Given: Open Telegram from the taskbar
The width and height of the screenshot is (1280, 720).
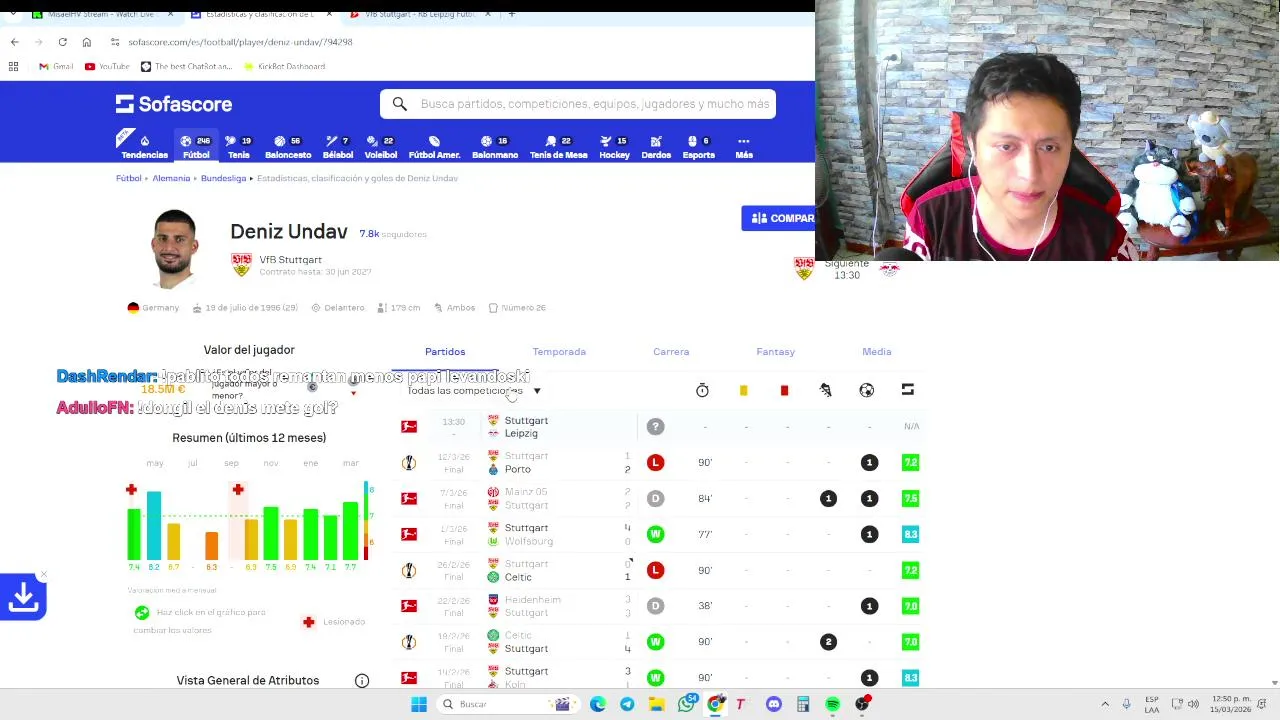Looking at the screenshot, I should click(x=627, y=704).
